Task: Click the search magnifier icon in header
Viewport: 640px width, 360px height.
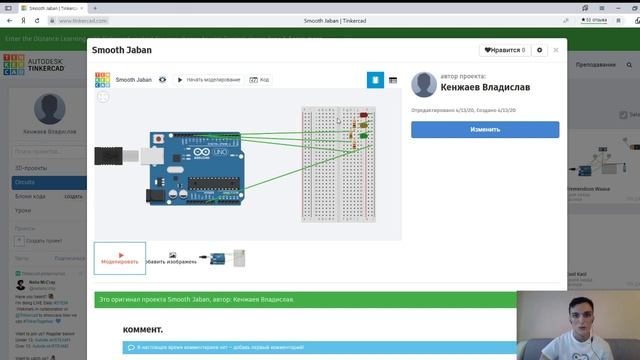Action: click(629, 65)
